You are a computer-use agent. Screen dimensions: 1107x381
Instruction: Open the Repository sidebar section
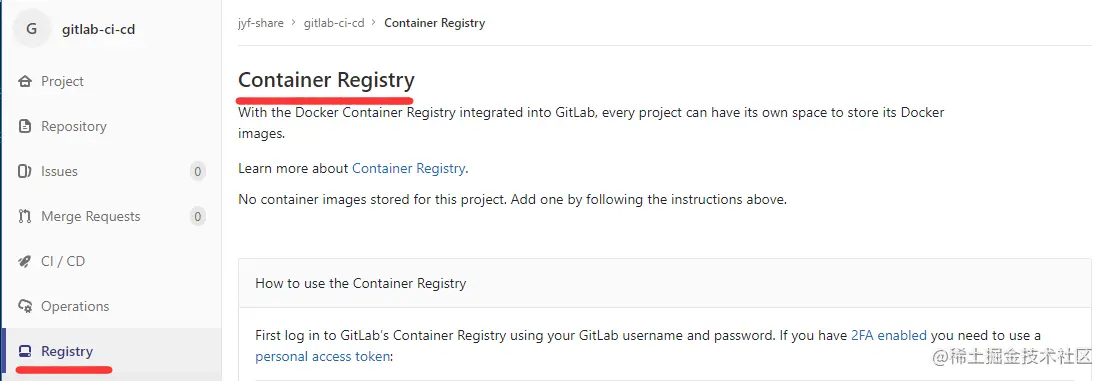tap(112, 126)
